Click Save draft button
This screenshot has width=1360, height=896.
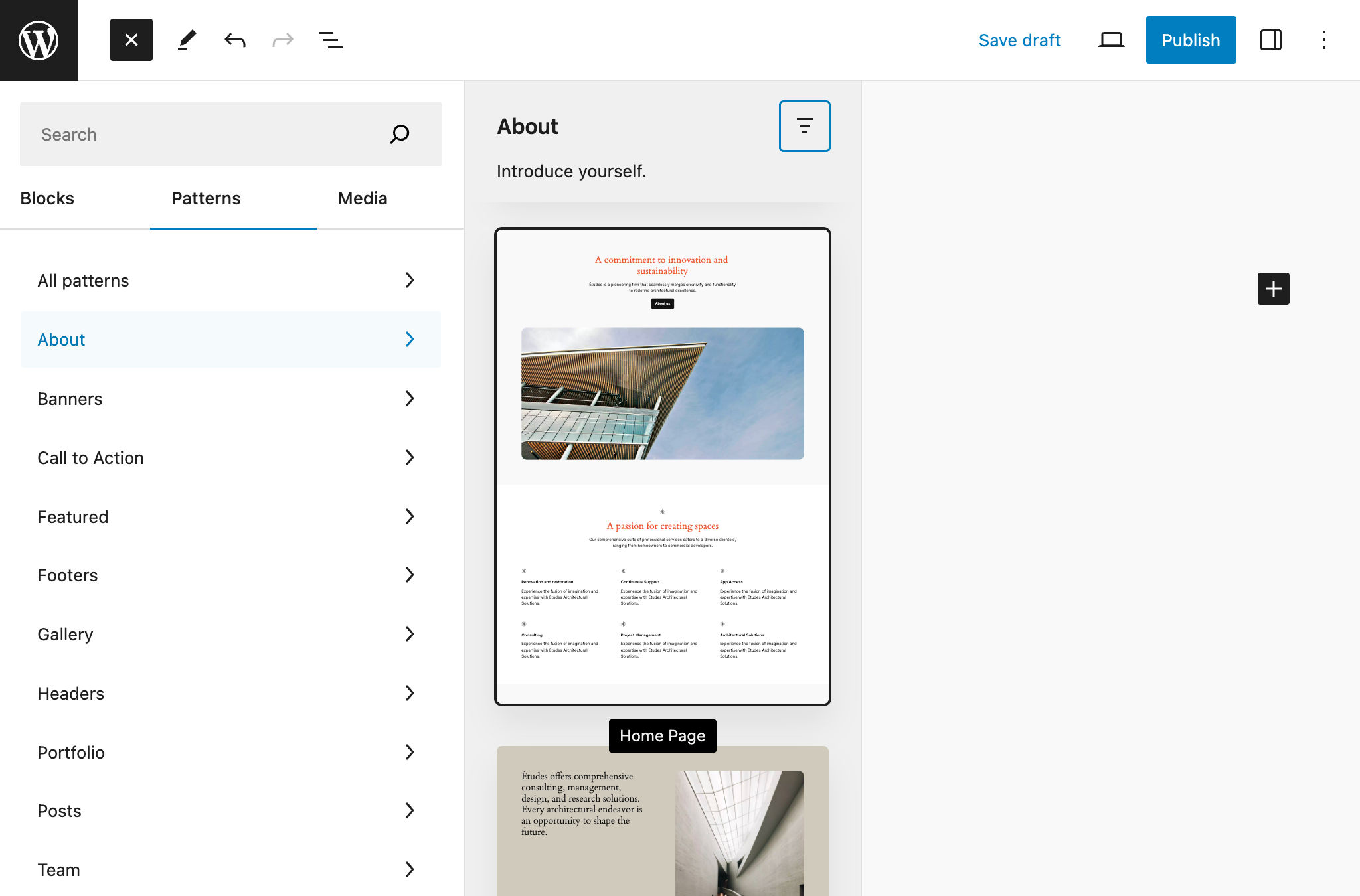[1020, 39]
